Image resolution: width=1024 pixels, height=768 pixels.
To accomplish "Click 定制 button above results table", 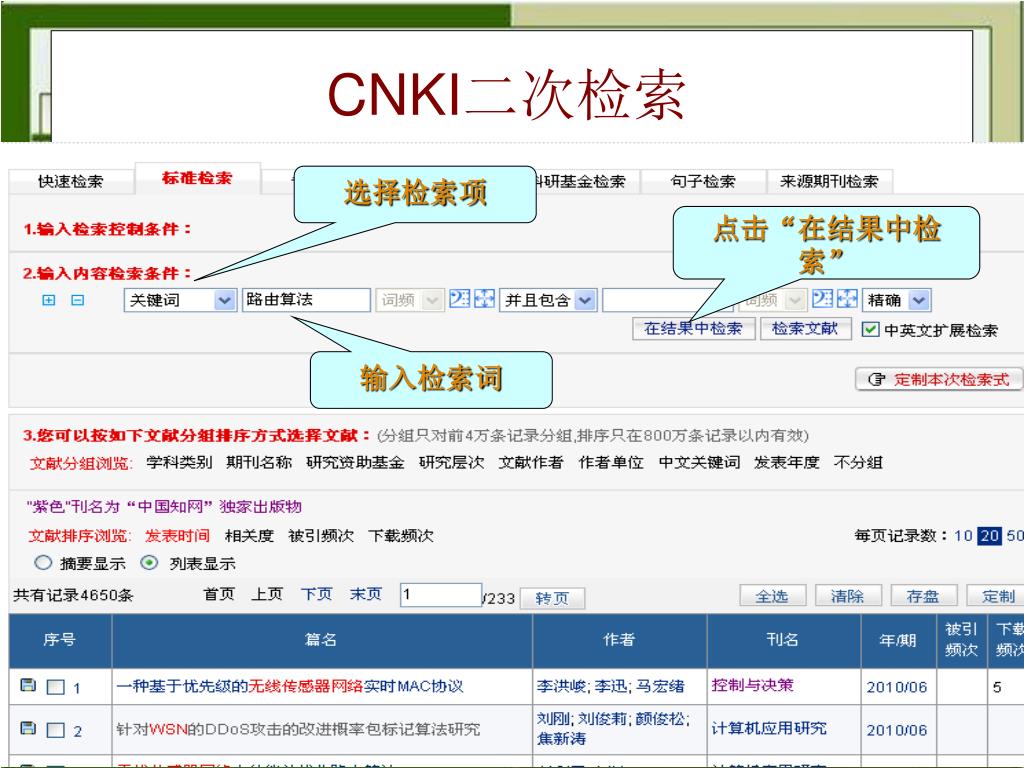I will pyautogui.click(x=995, y=596).
